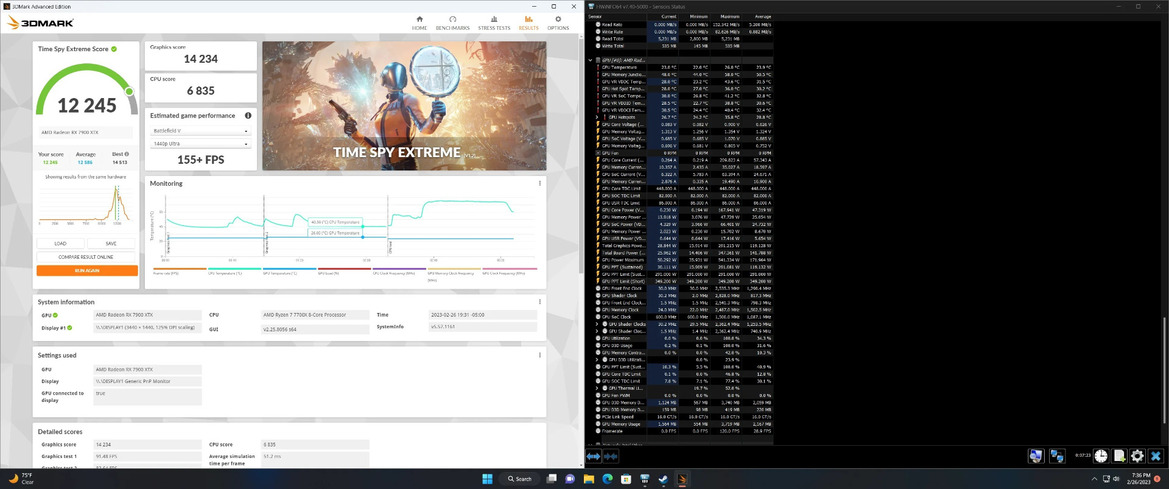Click the CPU score value 6 835
Image resolution: width=1169 pixels, height=489 pixels.
[x=200, y=90]
